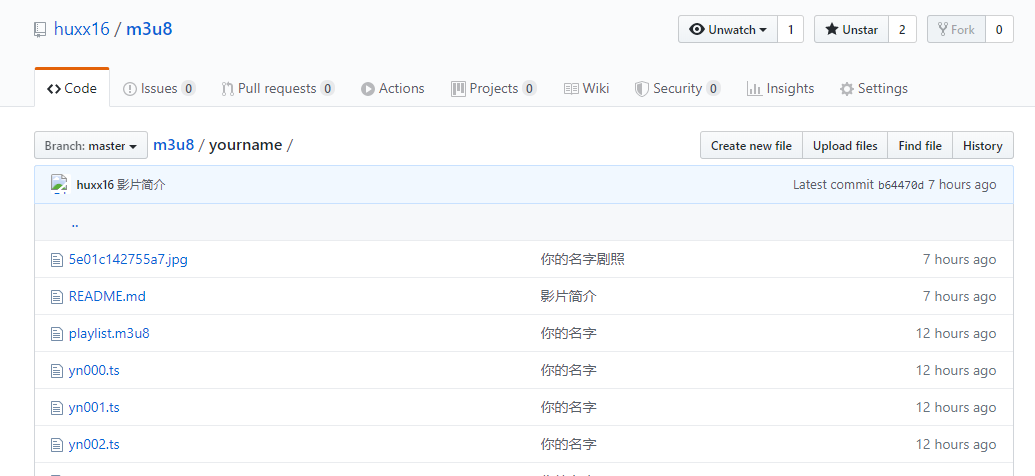Open yn001.ts row commit 你的名字
1035x476 pixels.
[x=568, y=407]
